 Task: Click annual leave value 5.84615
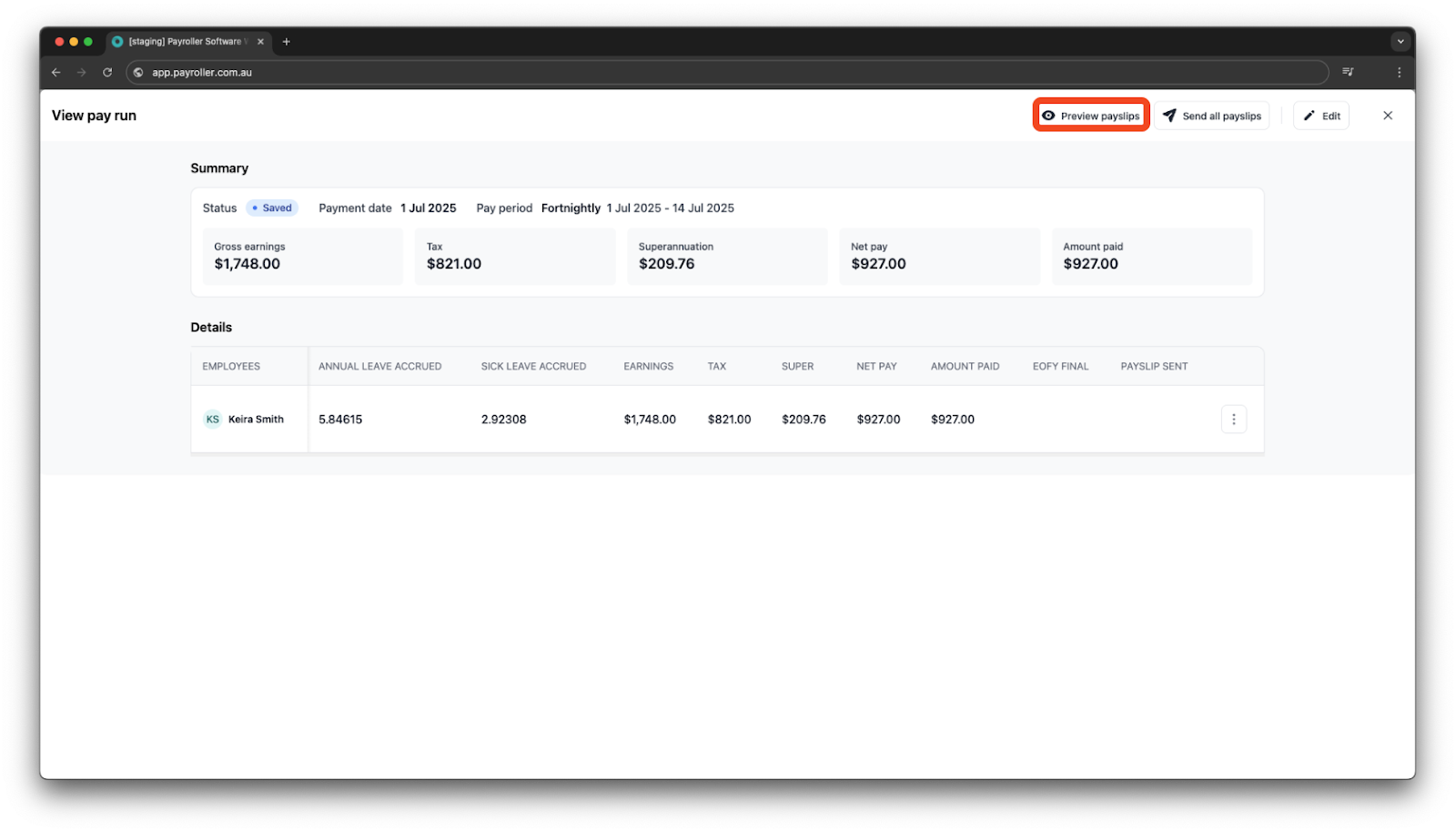(340, 420)
